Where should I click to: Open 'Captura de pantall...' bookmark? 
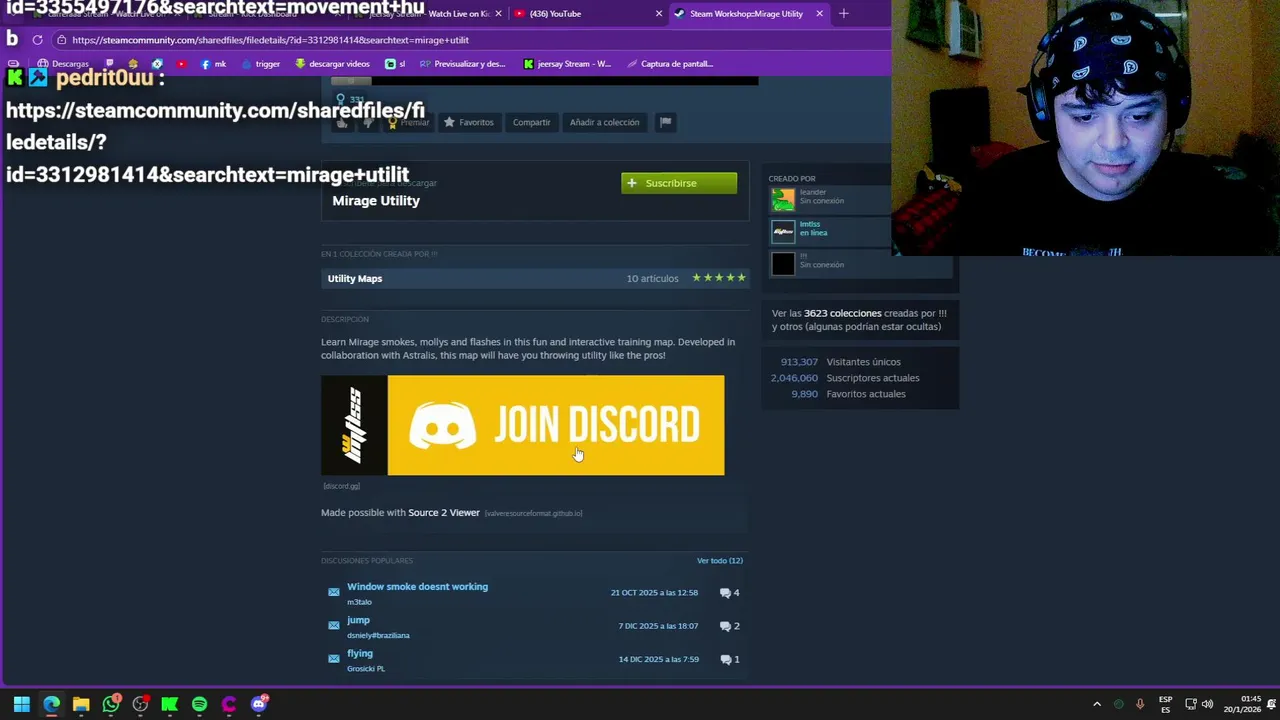670,64
